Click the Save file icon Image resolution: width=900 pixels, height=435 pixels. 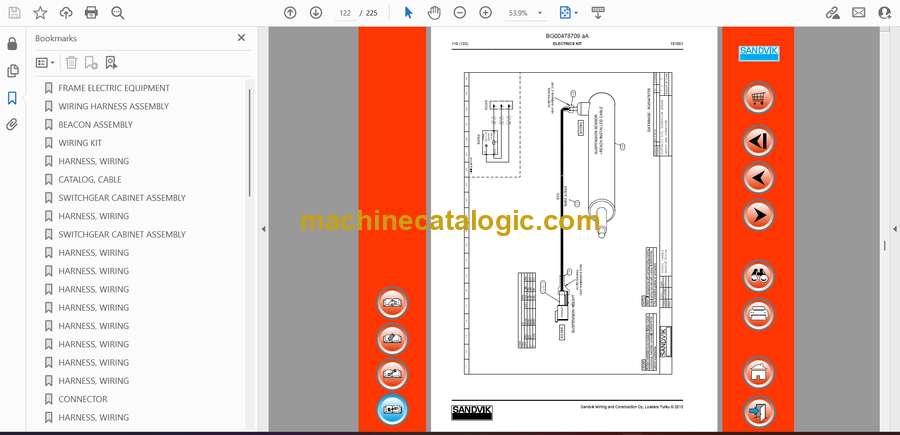pyautogui.click(x=14, y=13)
